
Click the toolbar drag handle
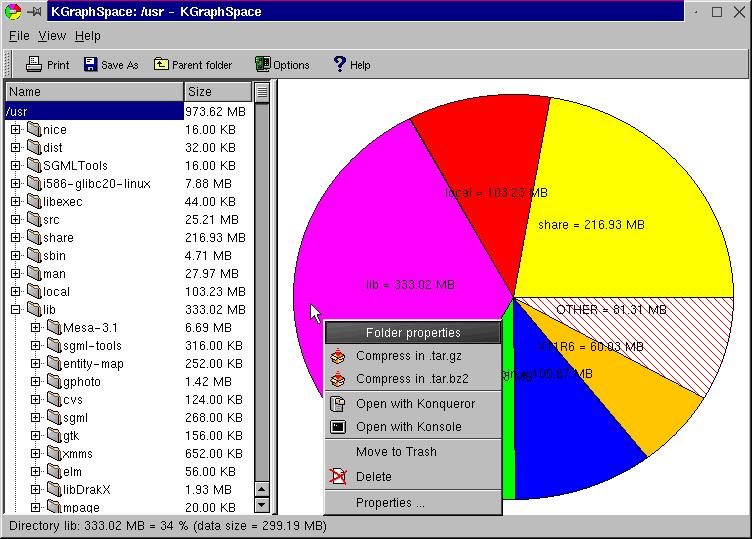(x=7, y=64)
